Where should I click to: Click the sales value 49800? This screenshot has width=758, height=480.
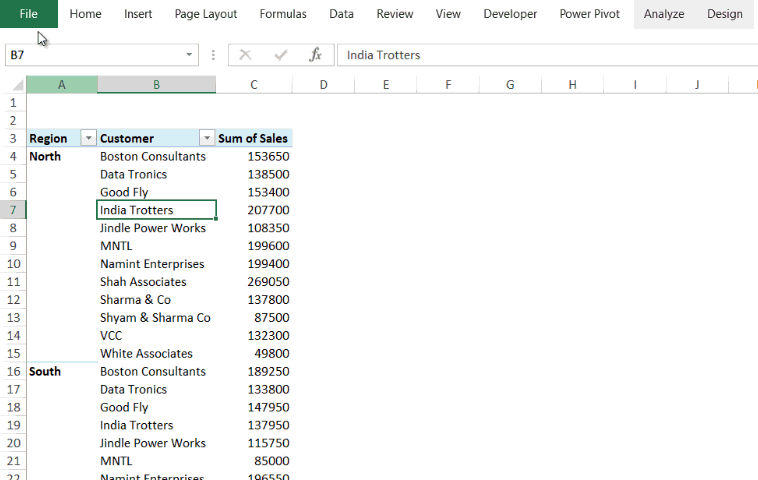click(x=254, y=353)
